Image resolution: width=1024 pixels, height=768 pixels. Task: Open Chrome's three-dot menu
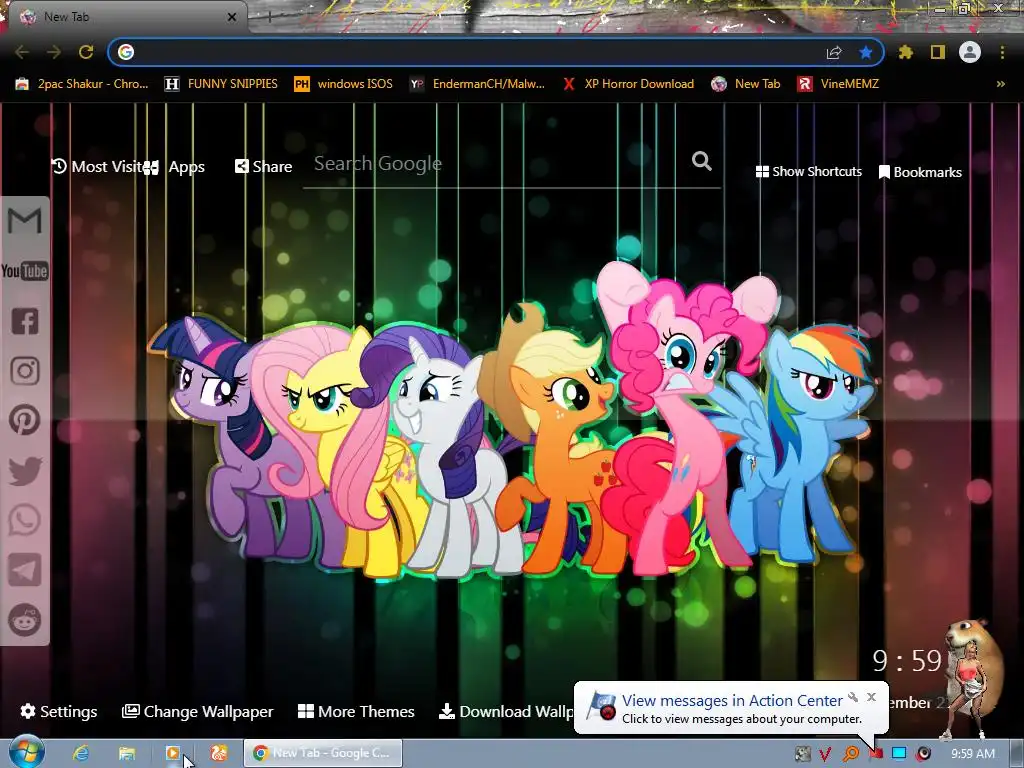point(1002,52)
